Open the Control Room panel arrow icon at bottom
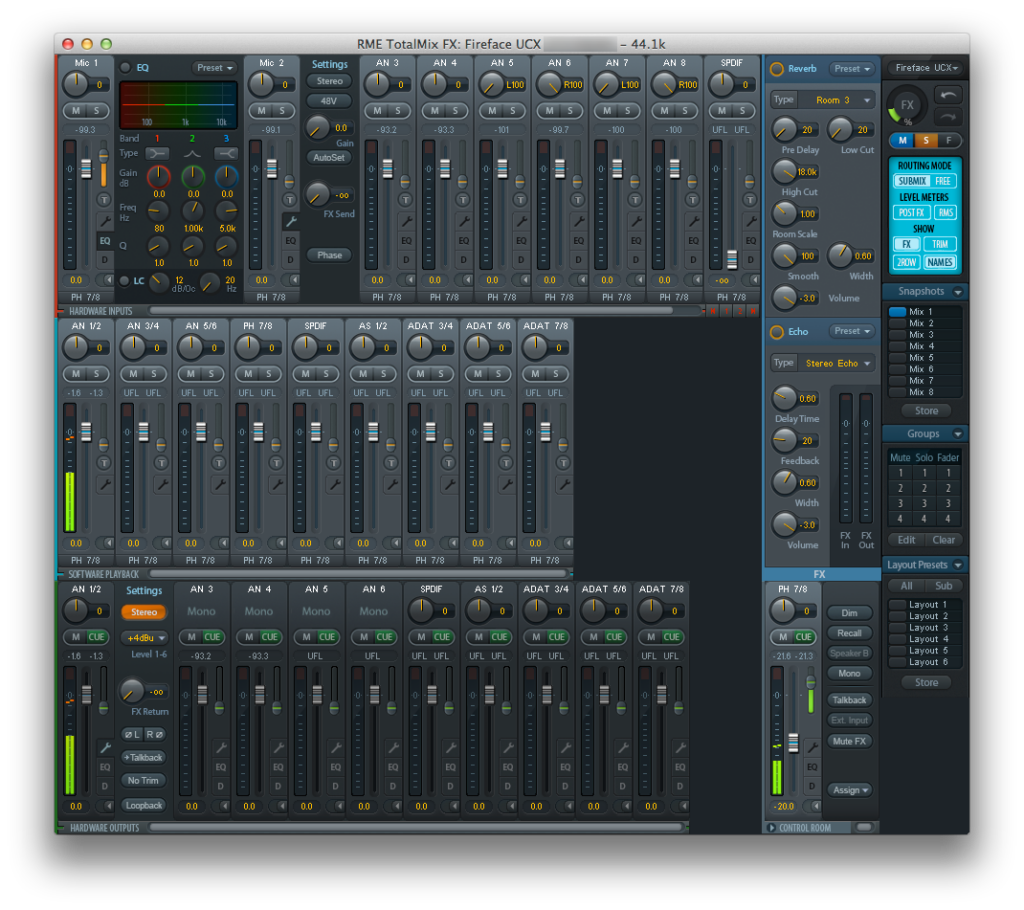 tap(771, 826)
